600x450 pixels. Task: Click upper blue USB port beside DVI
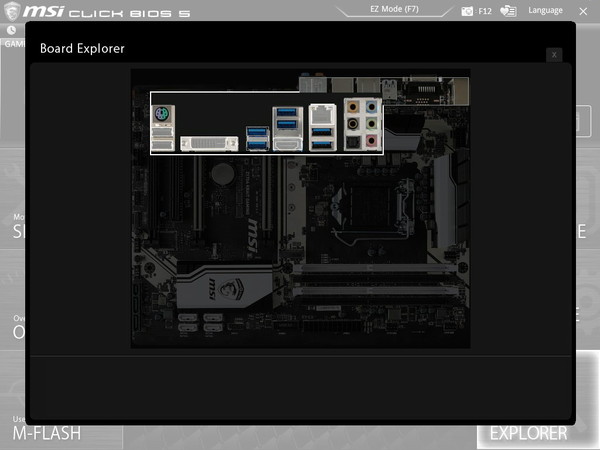click(x=257, y=132)
